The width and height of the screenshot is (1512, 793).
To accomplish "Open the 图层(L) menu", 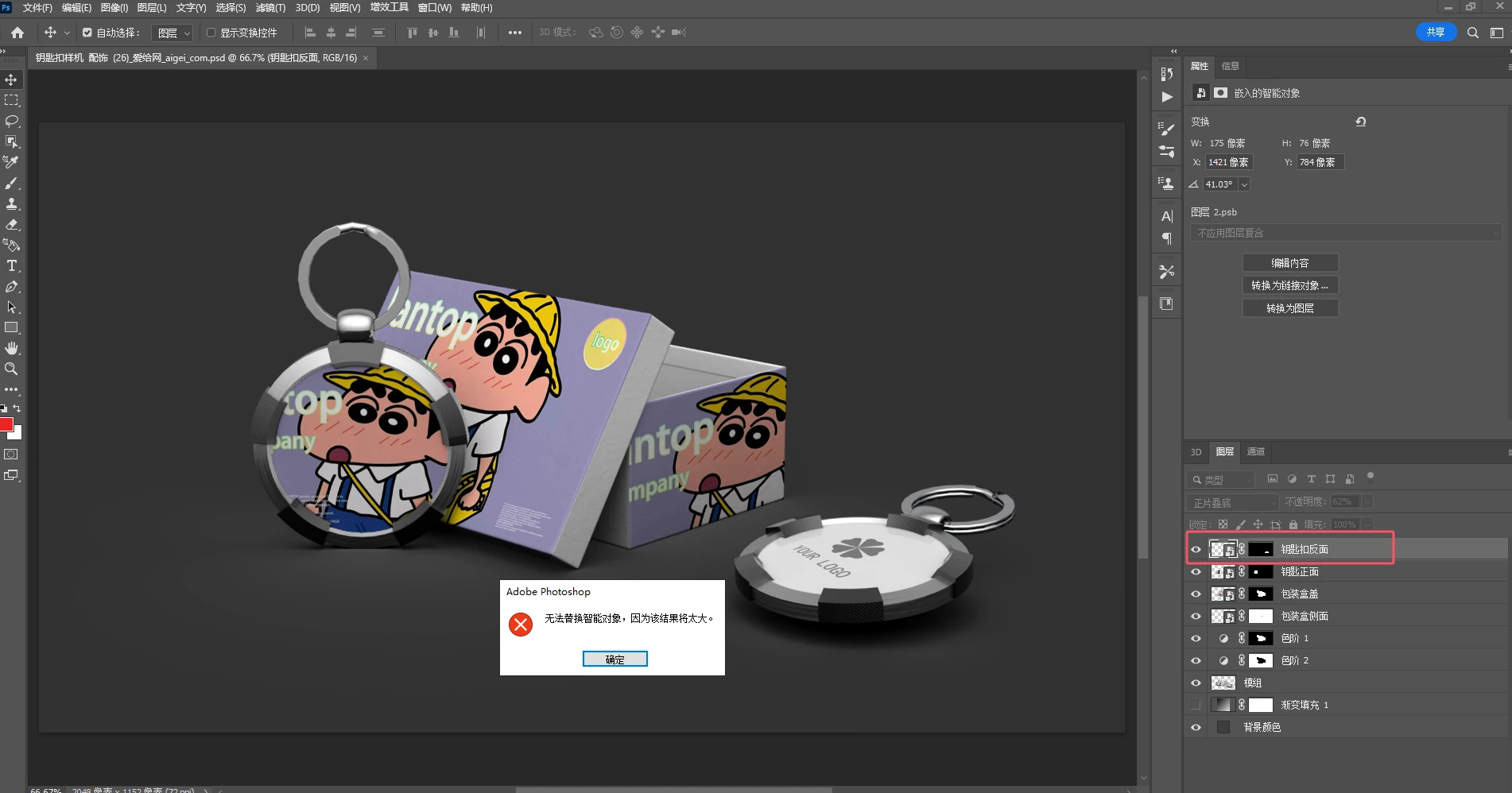I will click(x=152, y=8).
